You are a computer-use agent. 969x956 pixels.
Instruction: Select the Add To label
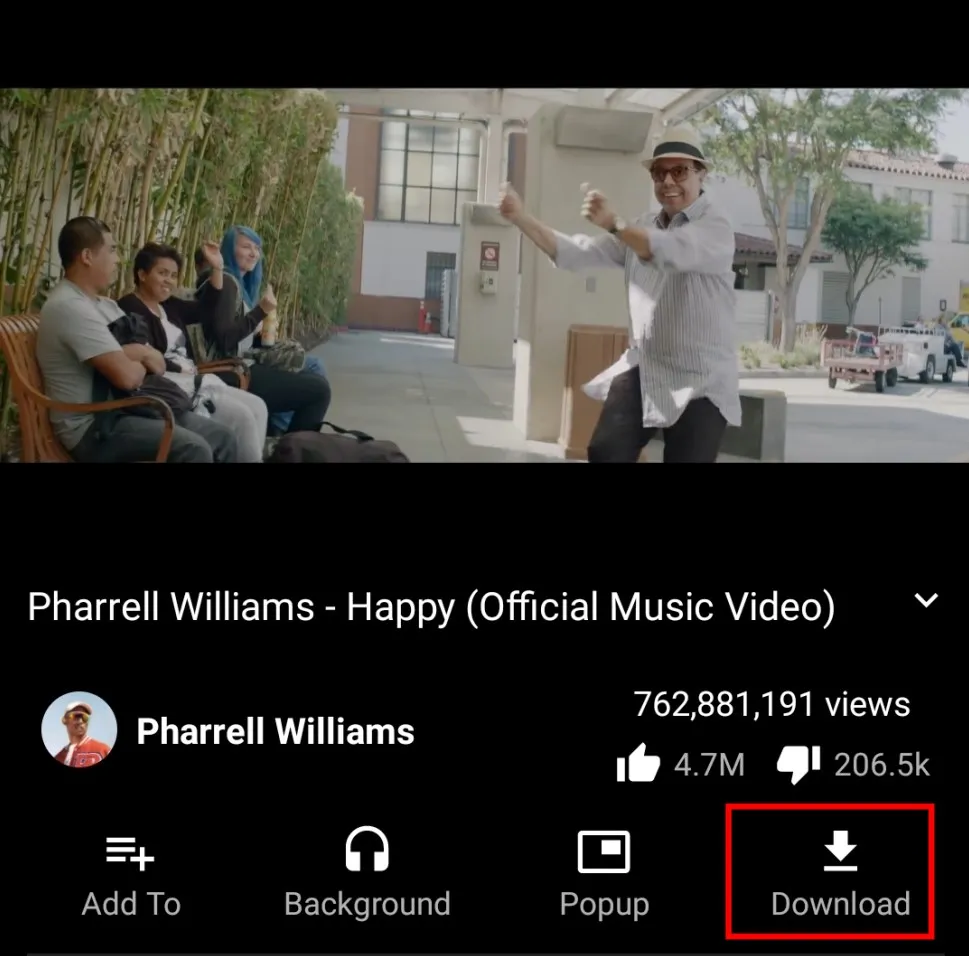point(131,904)
